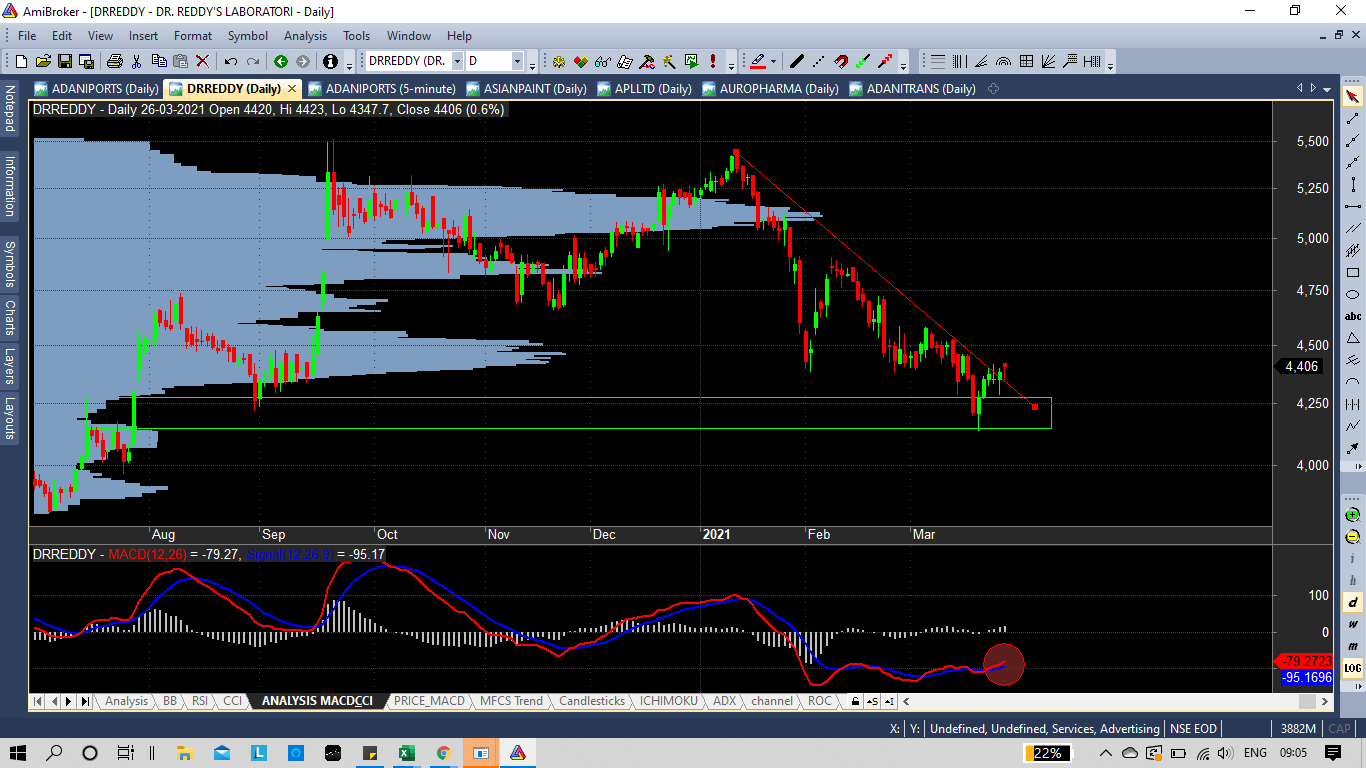This screenshot has width=1366, height=768.
Task: Open the Windows Start menu
Action: pos(18,753)
